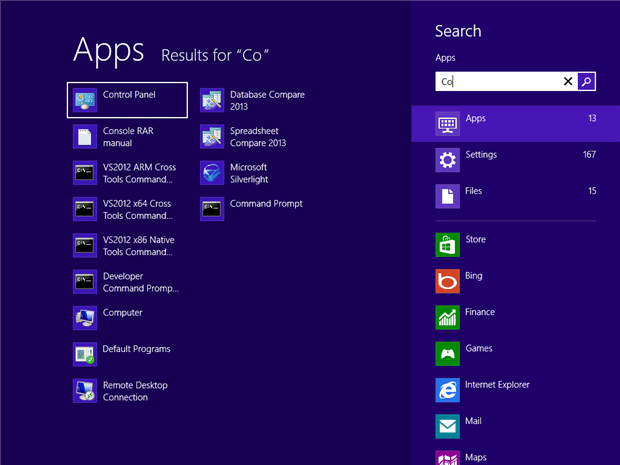Search within the Maps app icon
The height and width of the screenshot is (465, 620).
pyautogui.click(x=447, y=458)
